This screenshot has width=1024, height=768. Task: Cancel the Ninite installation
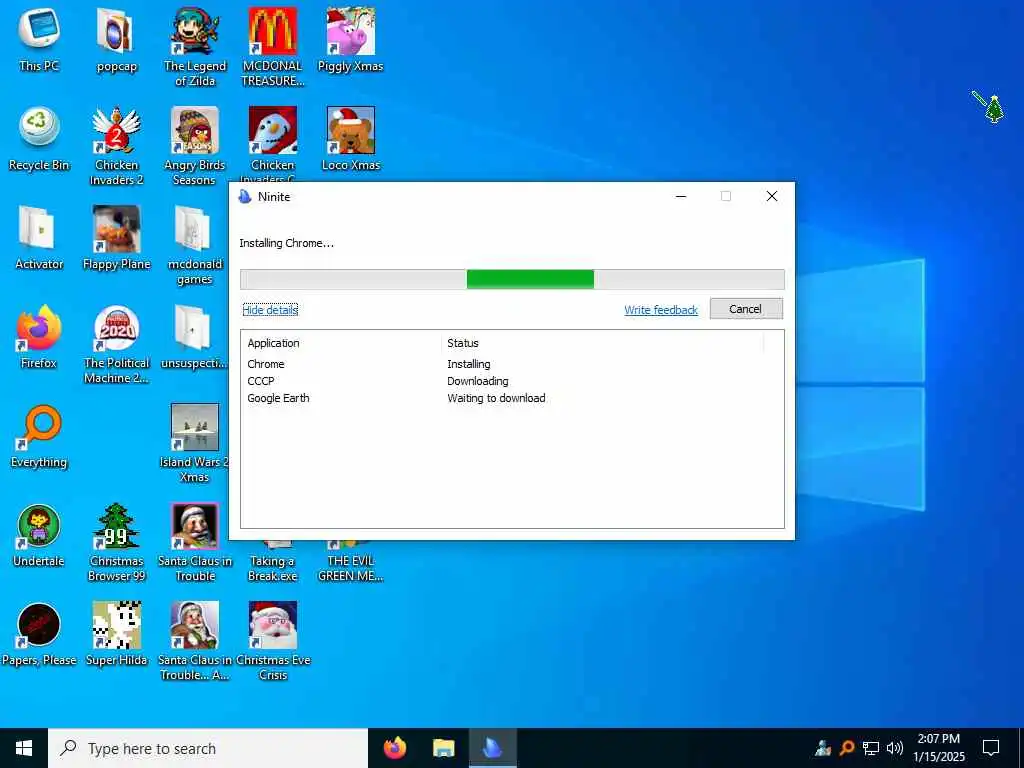[x=746, y=309]
